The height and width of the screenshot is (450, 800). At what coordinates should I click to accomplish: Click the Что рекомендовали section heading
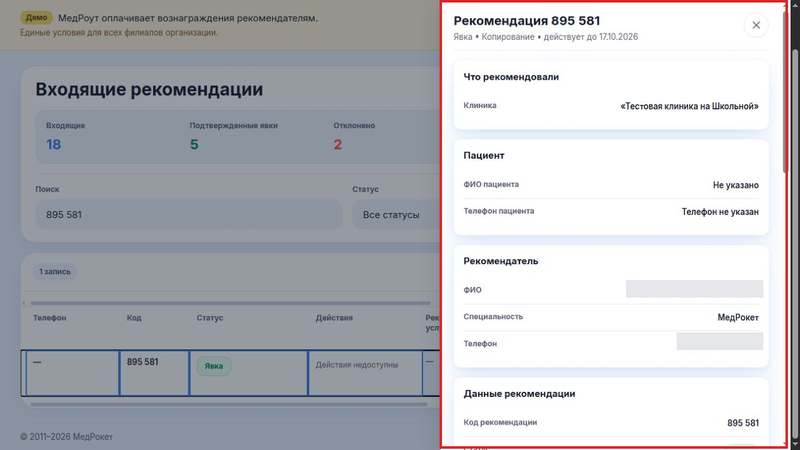(511, 77)
